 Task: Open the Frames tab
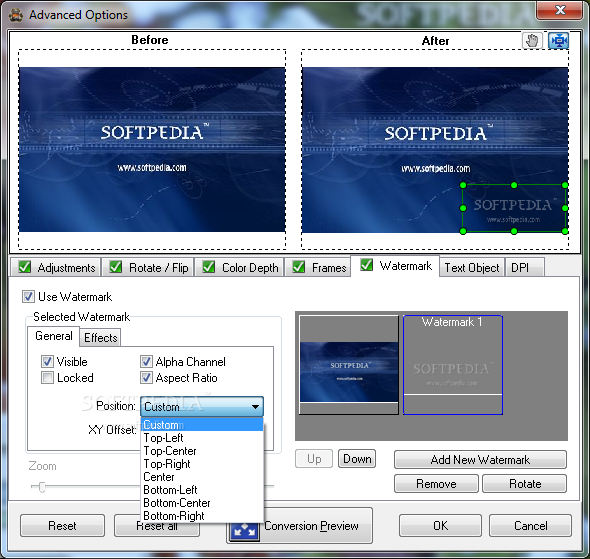click(x=318, y=267)
